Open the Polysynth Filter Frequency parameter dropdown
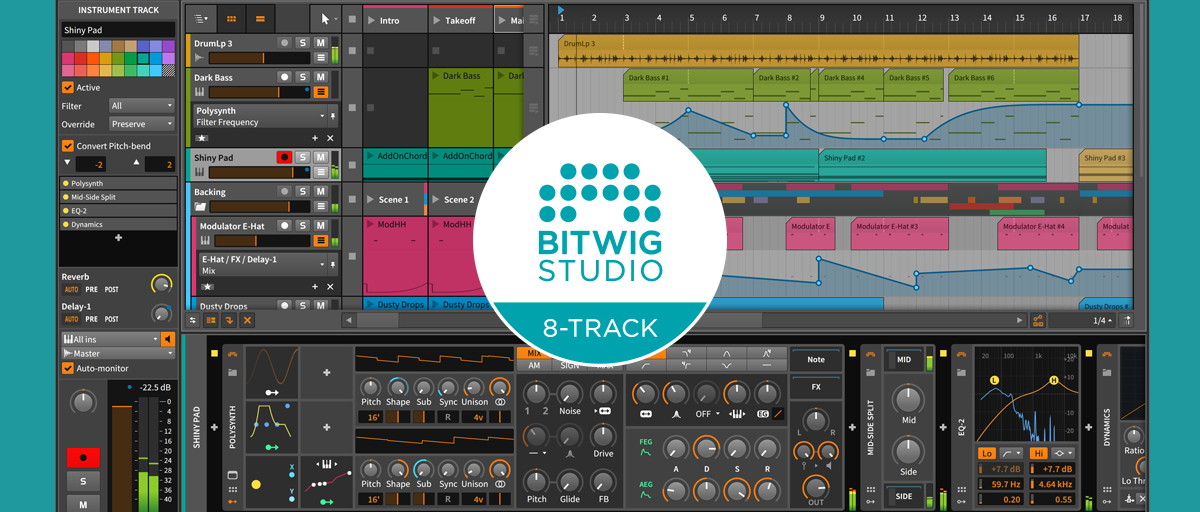 (x=259, y=117)
